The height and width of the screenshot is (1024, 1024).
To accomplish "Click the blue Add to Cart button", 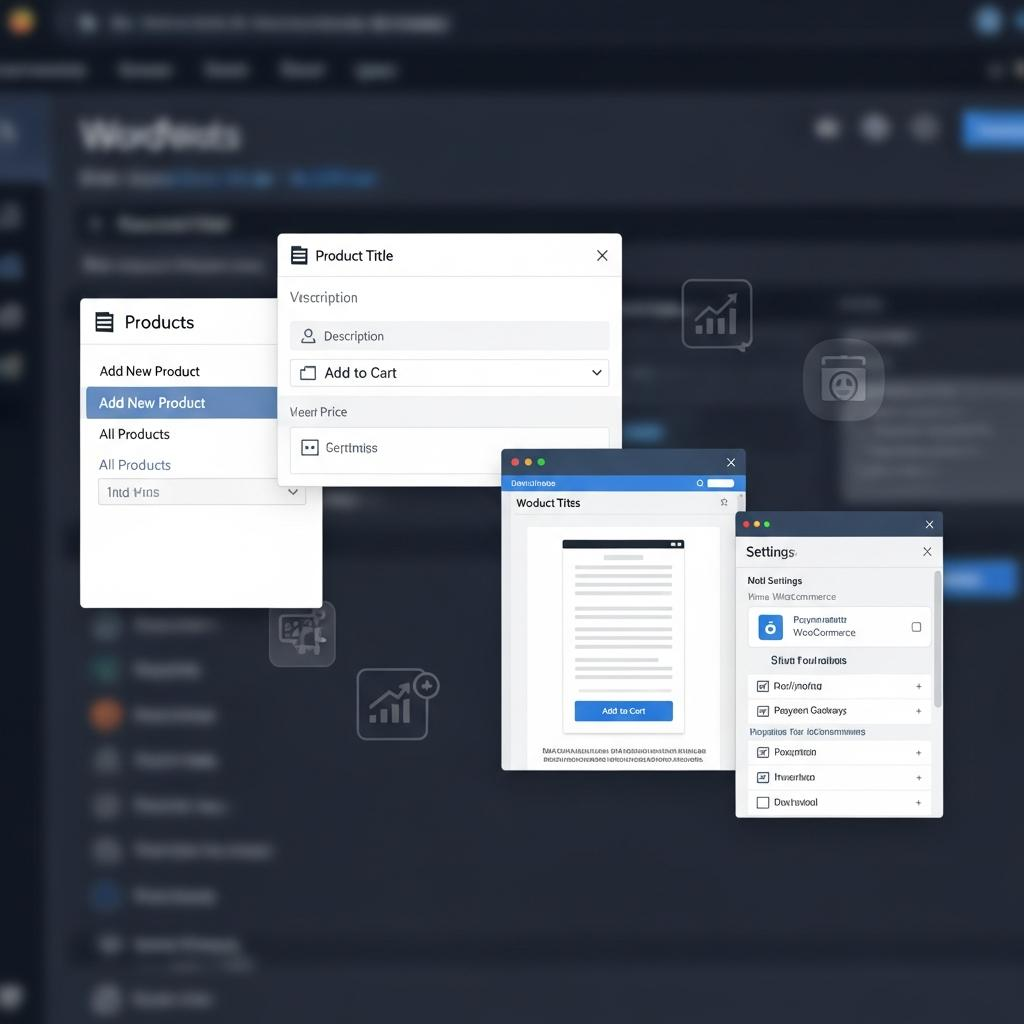I will (623, 711).
